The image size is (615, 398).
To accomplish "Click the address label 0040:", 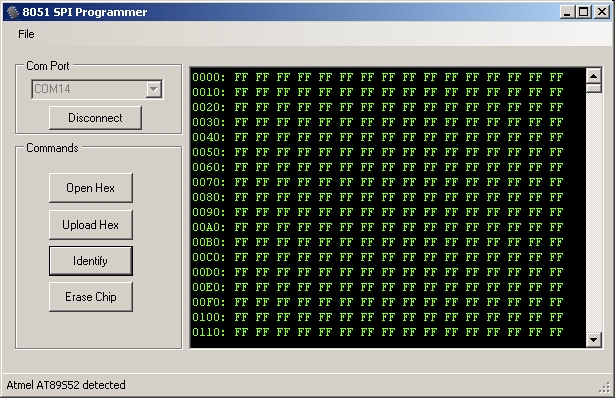I will [209, 137].
